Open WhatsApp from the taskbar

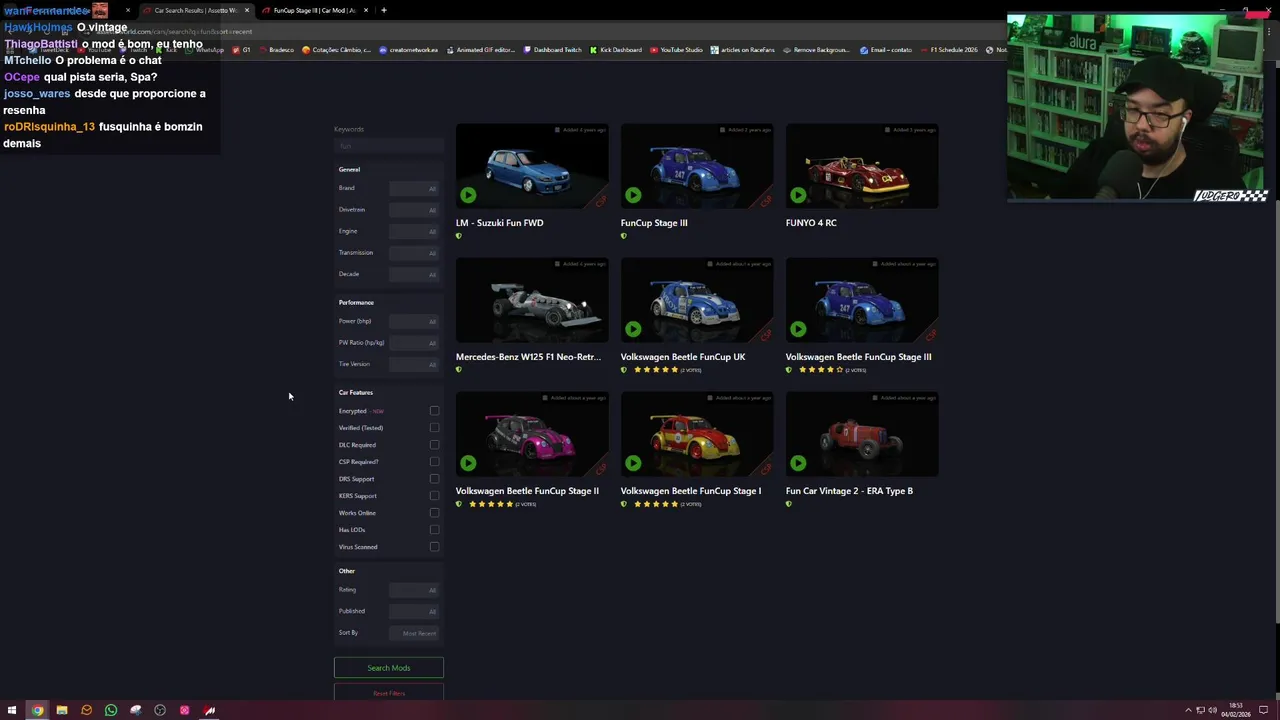click(111, 710)
